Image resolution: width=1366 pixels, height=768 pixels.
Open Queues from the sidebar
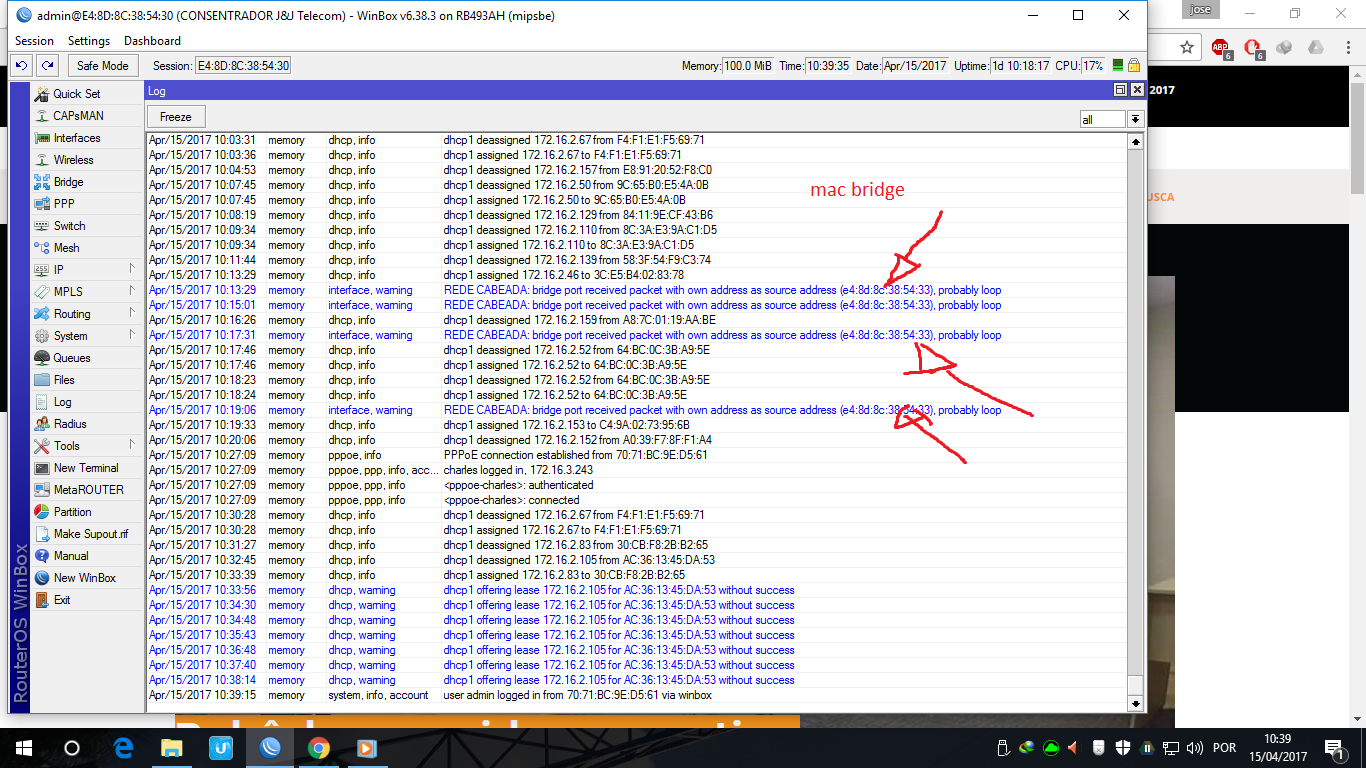(x=72, y=358)
